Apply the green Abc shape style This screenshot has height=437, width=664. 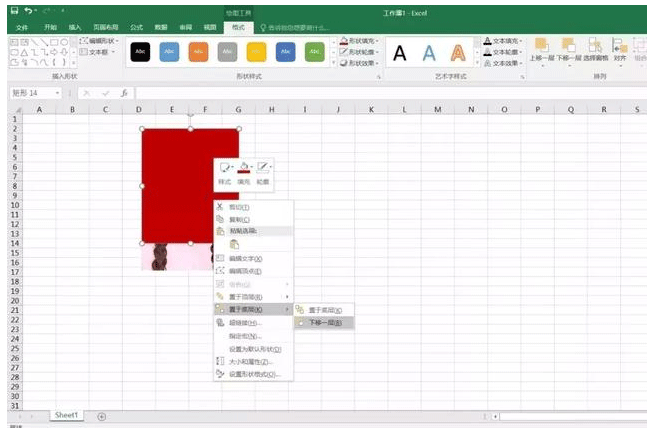pyautogui.click(x=315, y=52)
